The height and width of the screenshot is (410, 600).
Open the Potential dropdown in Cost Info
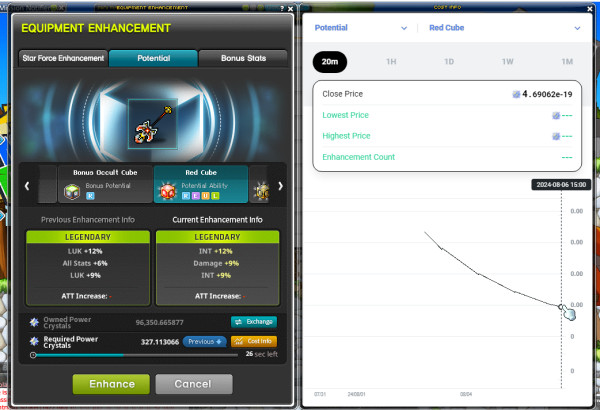pos(361,27)
